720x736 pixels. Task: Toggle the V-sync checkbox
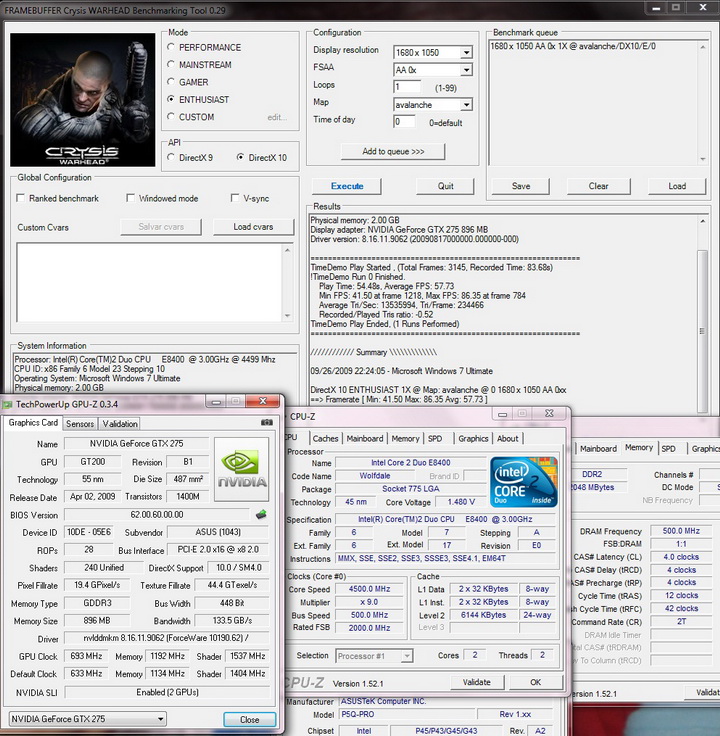235,198
